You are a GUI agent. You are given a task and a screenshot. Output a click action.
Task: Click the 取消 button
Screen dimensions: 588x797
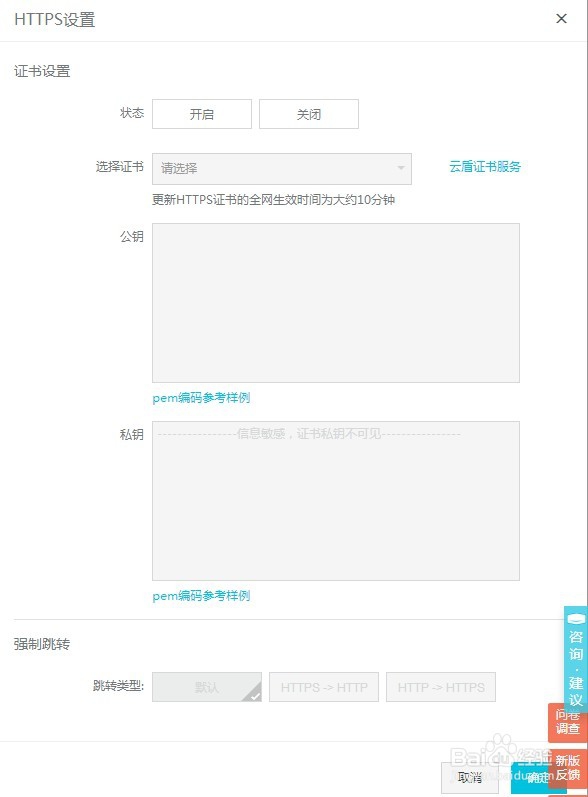click(x=469, y=778)
